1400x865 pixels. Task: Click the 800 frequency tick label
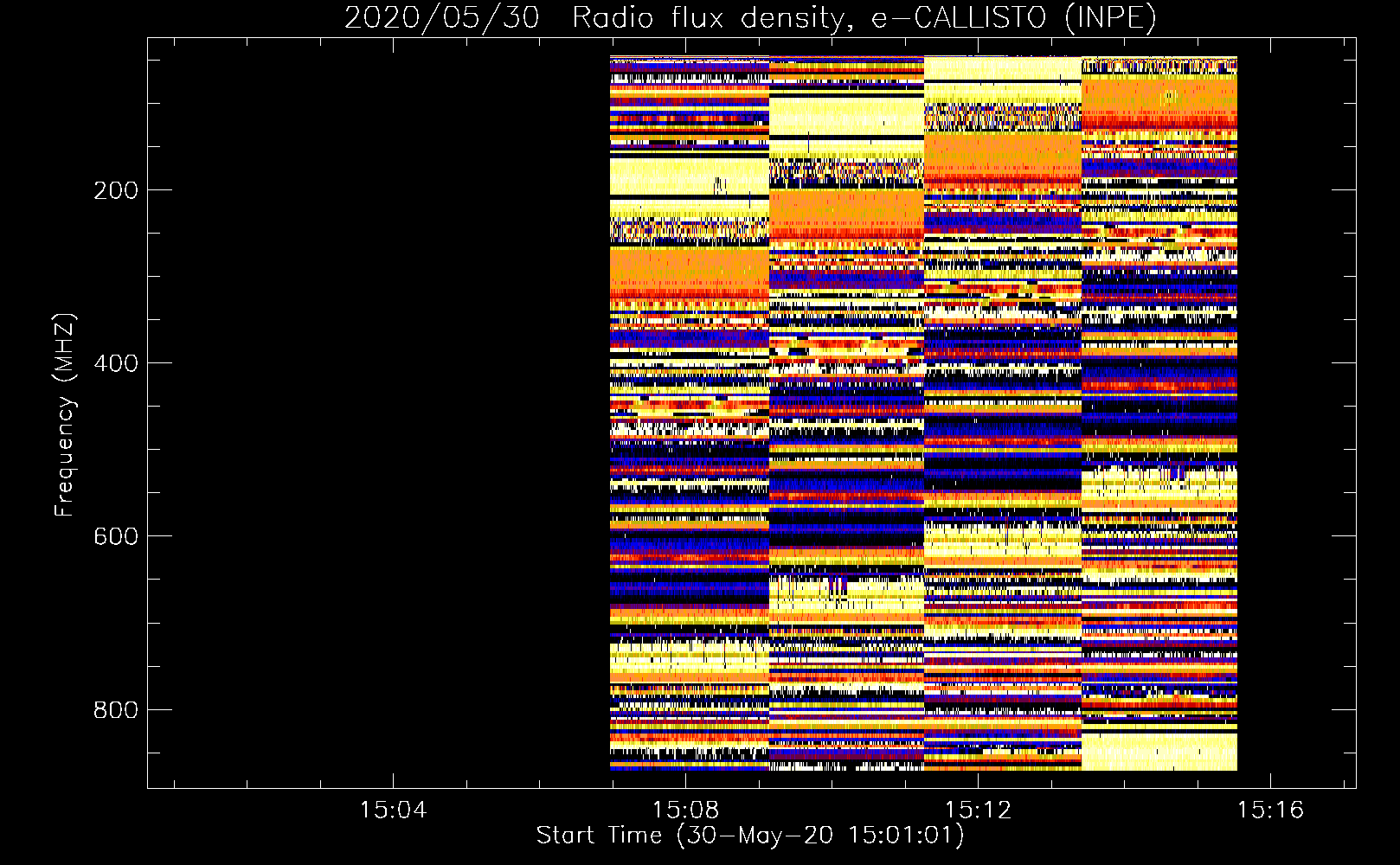(x=115, y=709)
